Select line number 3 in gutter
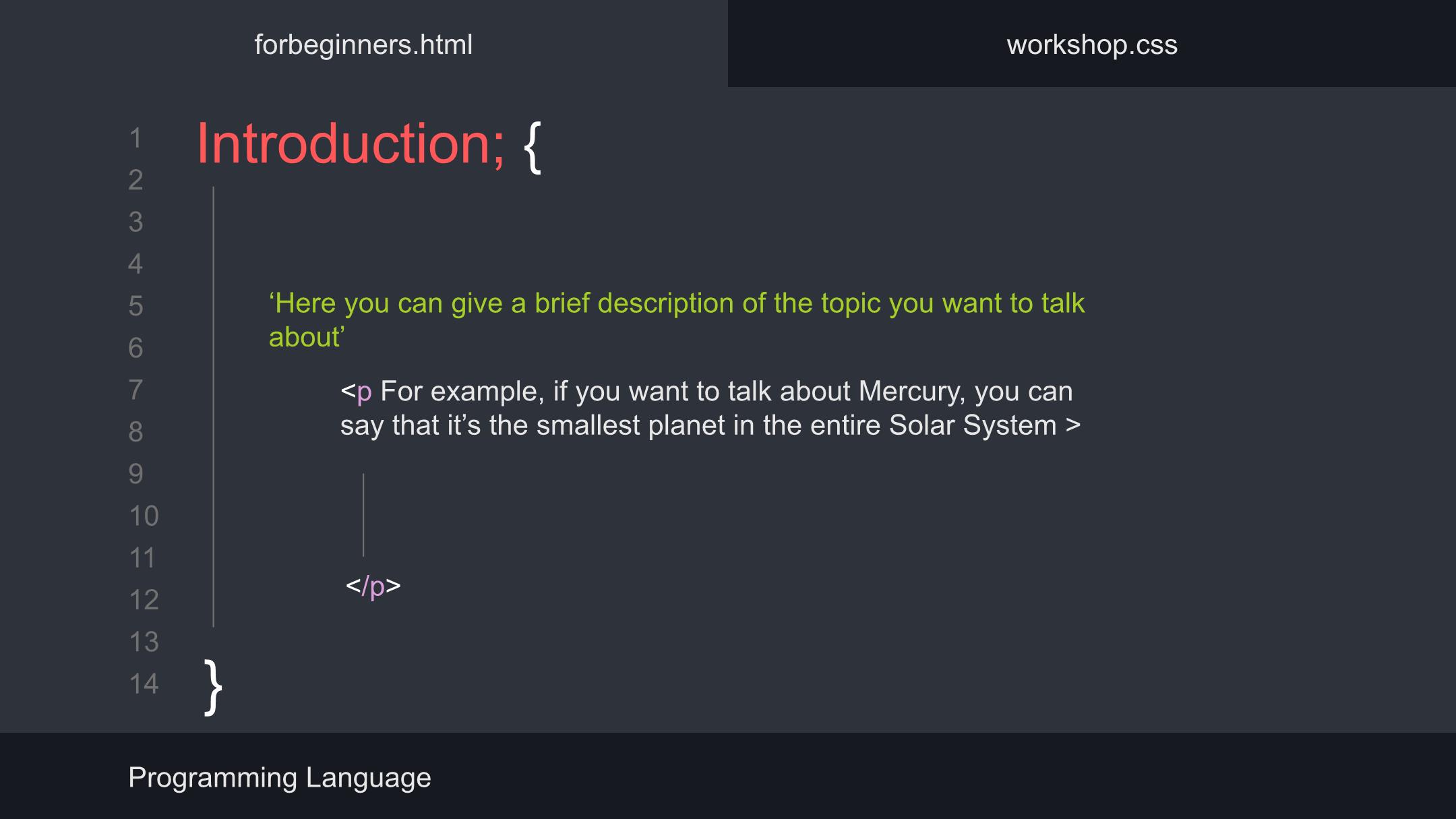The image size is (1456, 819). click(135, 222)
